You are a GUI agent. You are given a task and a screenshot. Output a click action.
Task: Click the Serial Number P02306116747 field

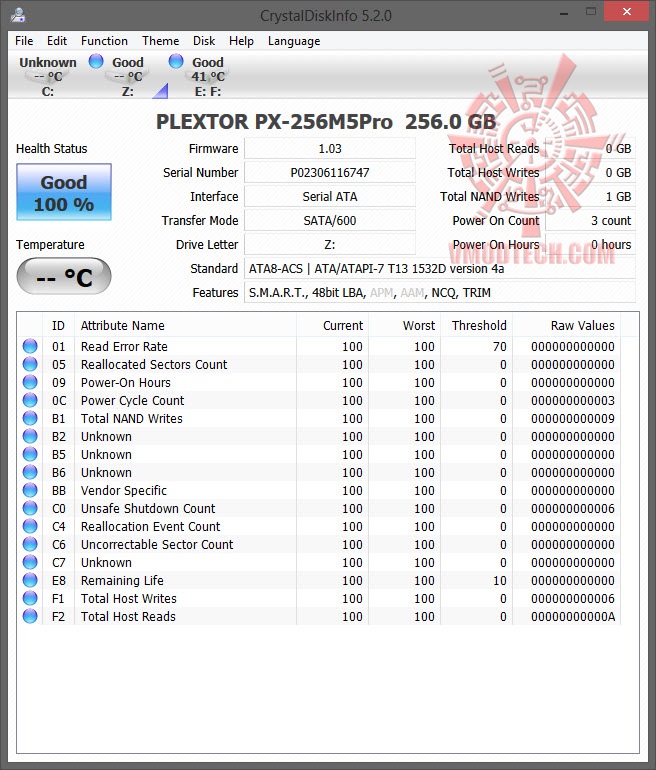[329, 172]
